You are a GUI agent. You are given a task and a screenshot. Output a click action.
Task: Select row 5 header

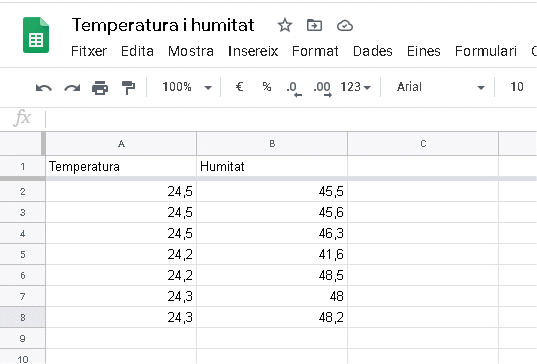tap(23, 254)
